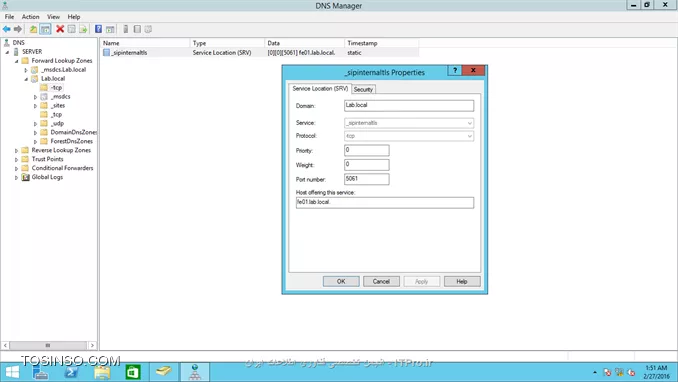The image size is (678, 382).
Task: Switch to the Security tab
Action: tap(363, 90)
